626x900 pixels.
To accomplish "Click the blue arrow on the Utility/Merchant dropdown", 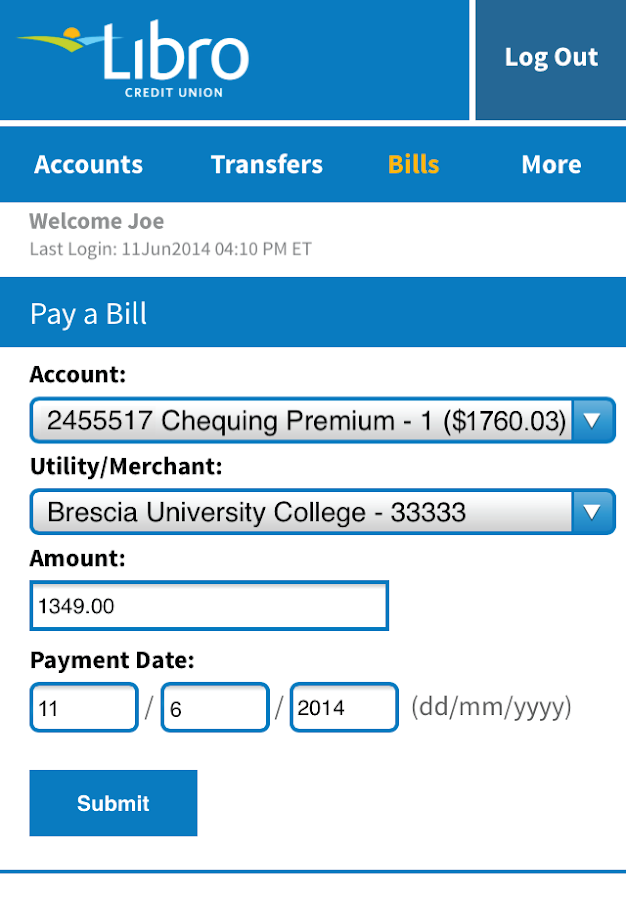I will pyautogui.click(x=593, y=513).
